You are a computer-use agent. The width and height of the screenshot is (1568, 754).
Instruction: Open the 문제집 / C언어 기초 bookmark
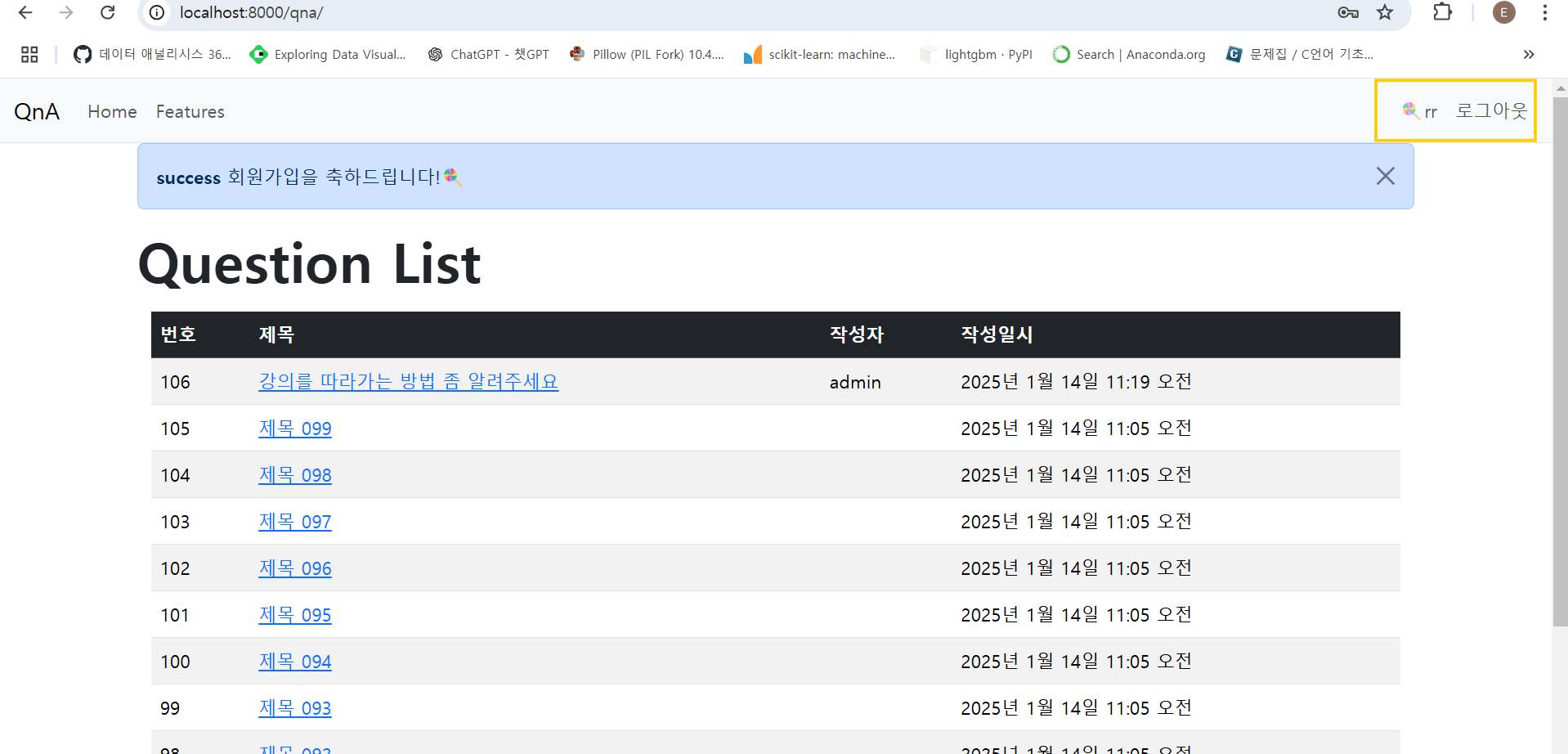[1300, 54]
